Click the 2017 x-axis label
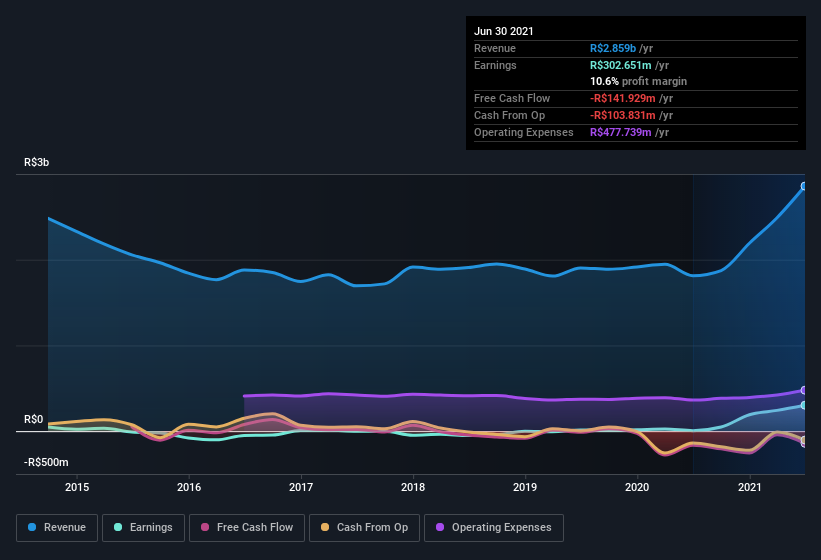This screenshot has height=560, width=821. pyautogui.click(x=301, y=487)
